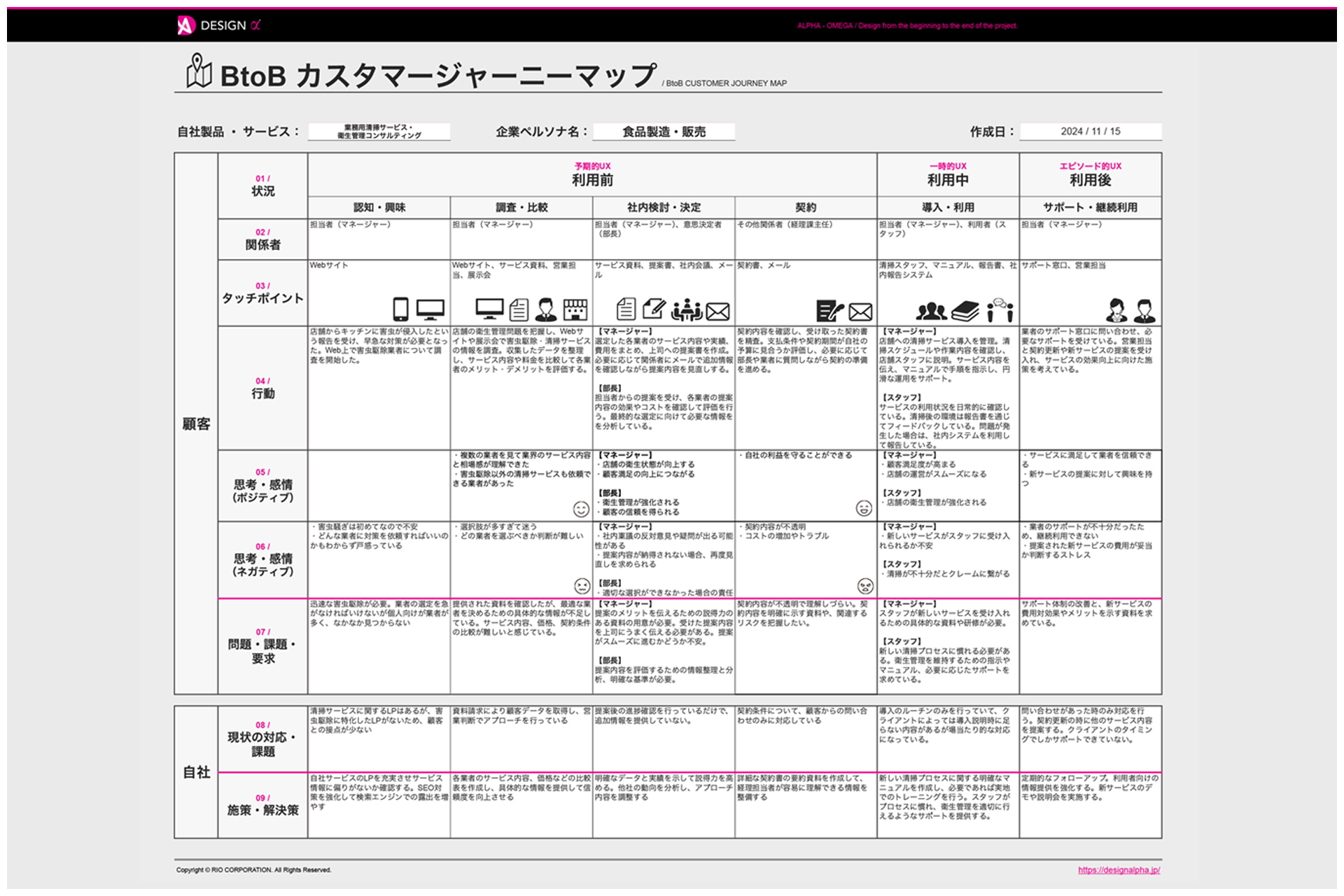
Task: Click the contract signing icon in 契約
Action: (830, 310)
